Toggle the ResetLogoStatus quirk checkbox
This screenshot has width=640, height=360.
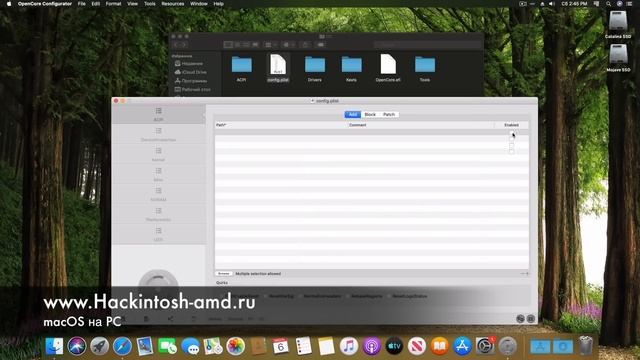(x=389, y=296)
